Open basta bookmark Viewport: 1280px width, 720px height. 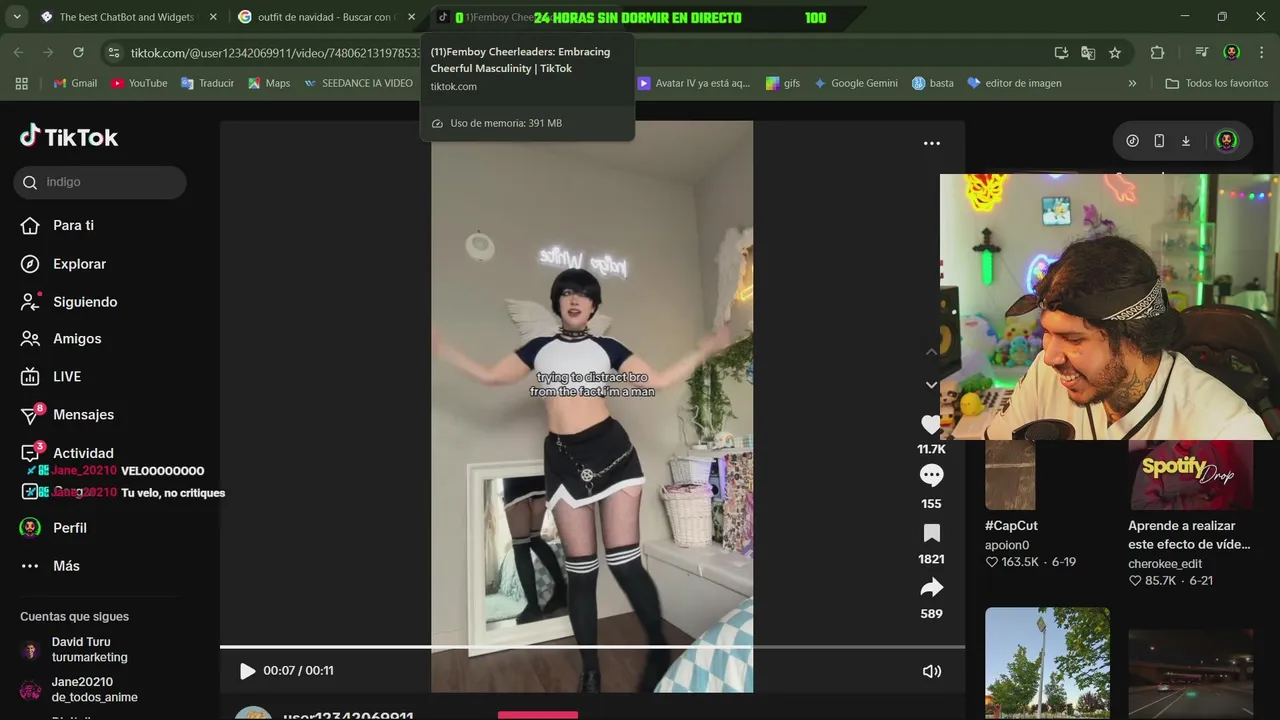point(933,83)
